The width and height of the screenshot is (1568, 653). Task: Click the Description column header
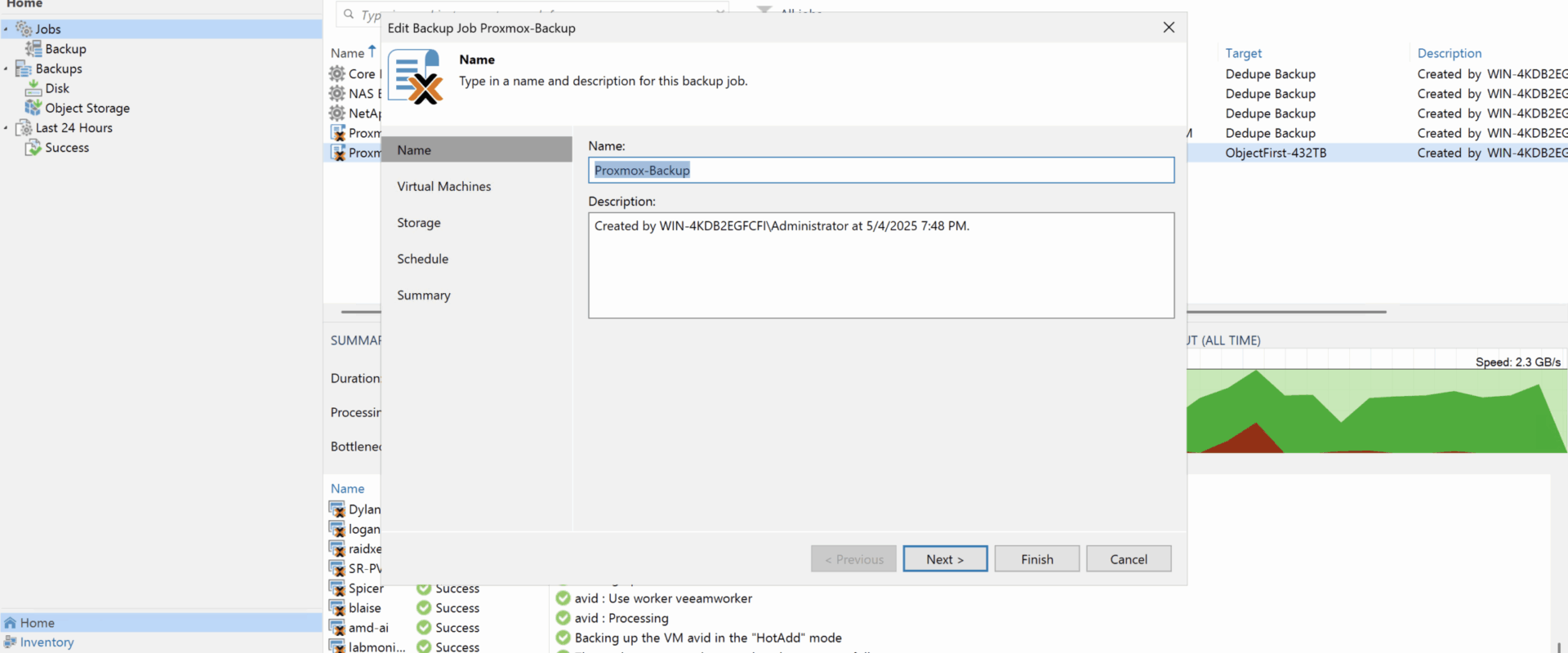[1450, 53]
